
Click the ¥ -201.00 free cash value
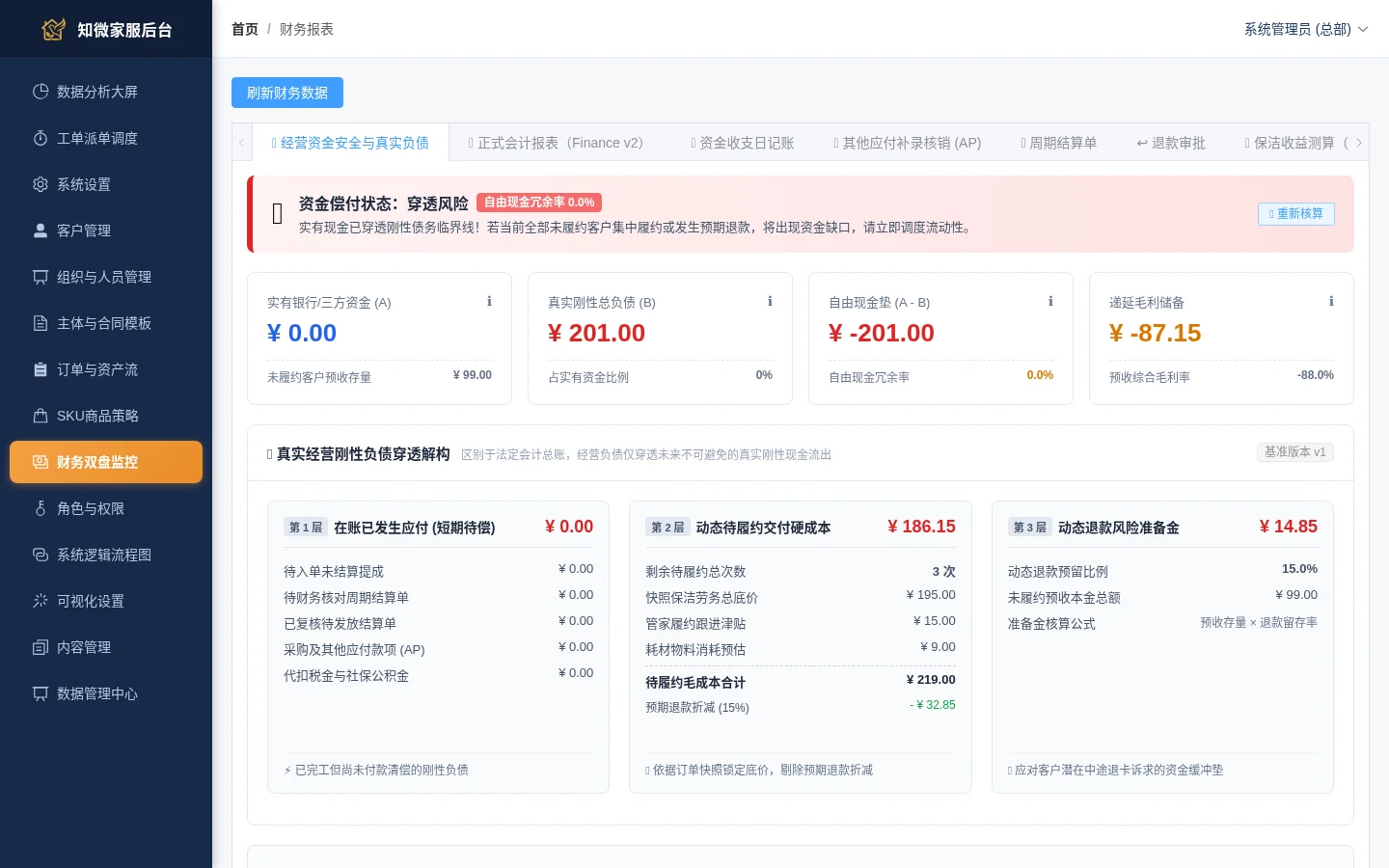tap(882, 333)
